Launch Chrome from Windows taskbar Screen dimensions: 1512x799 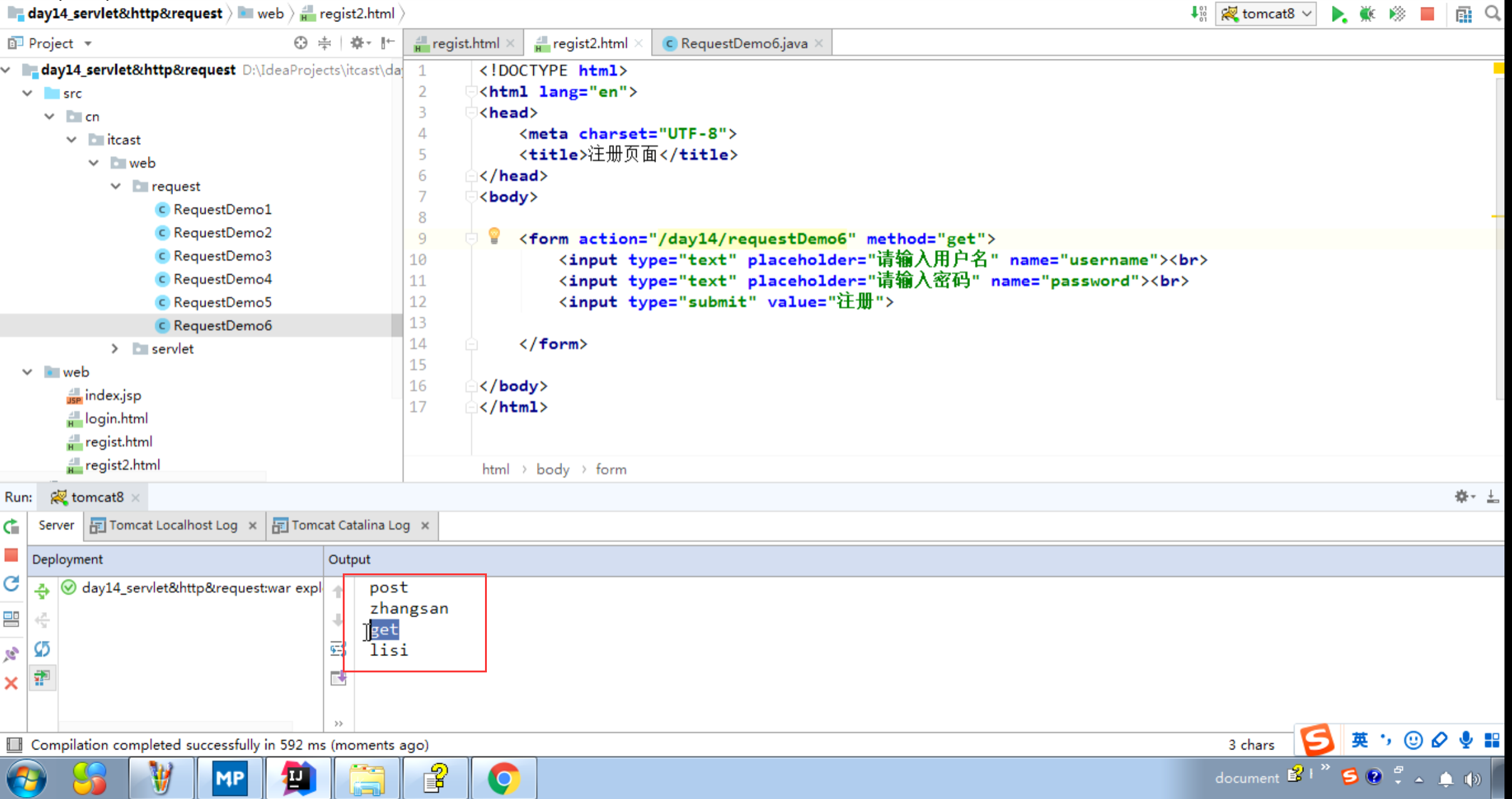coord(503,778)
